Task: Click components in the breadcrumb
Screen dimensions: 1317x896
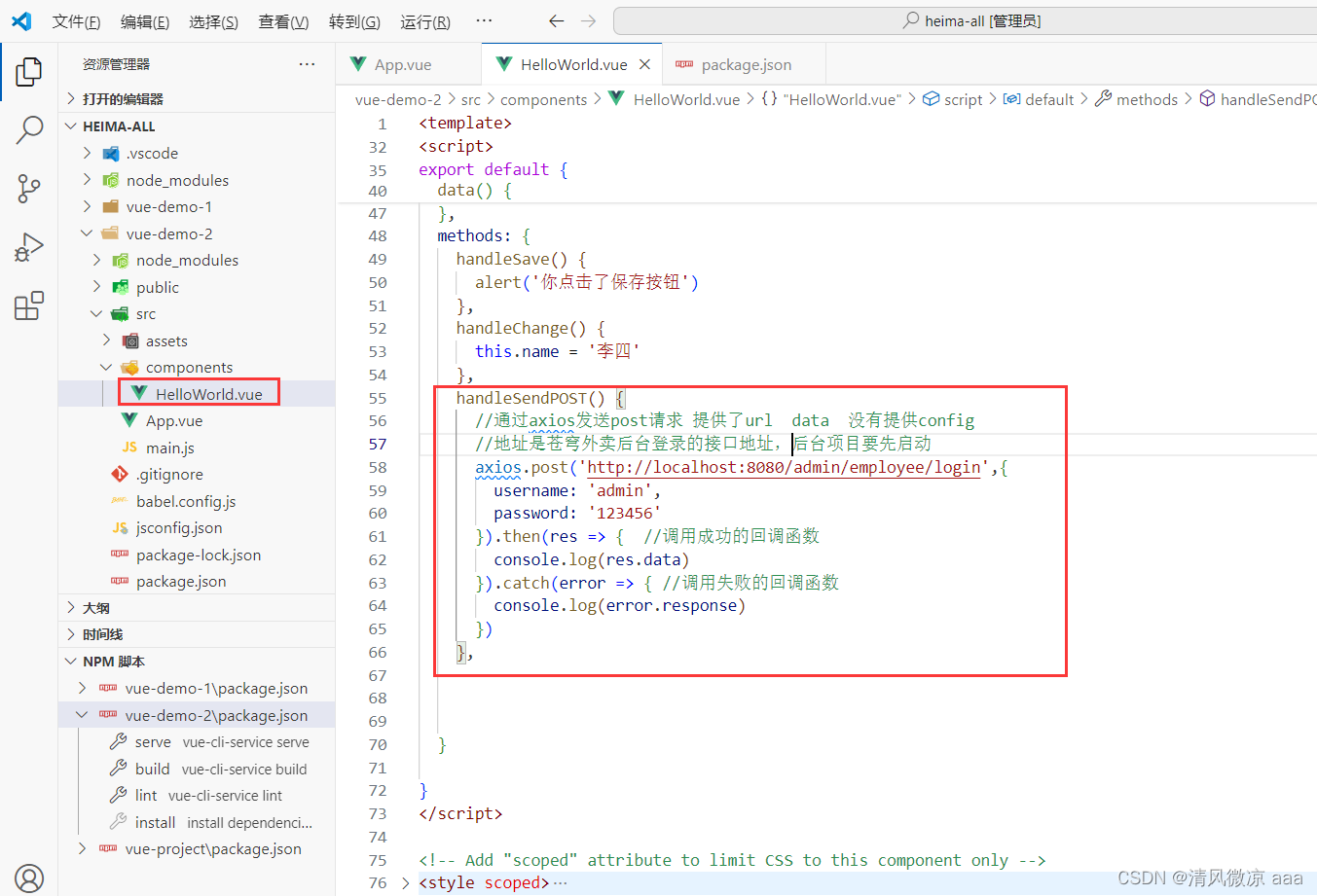Action: tap(543, 99)
